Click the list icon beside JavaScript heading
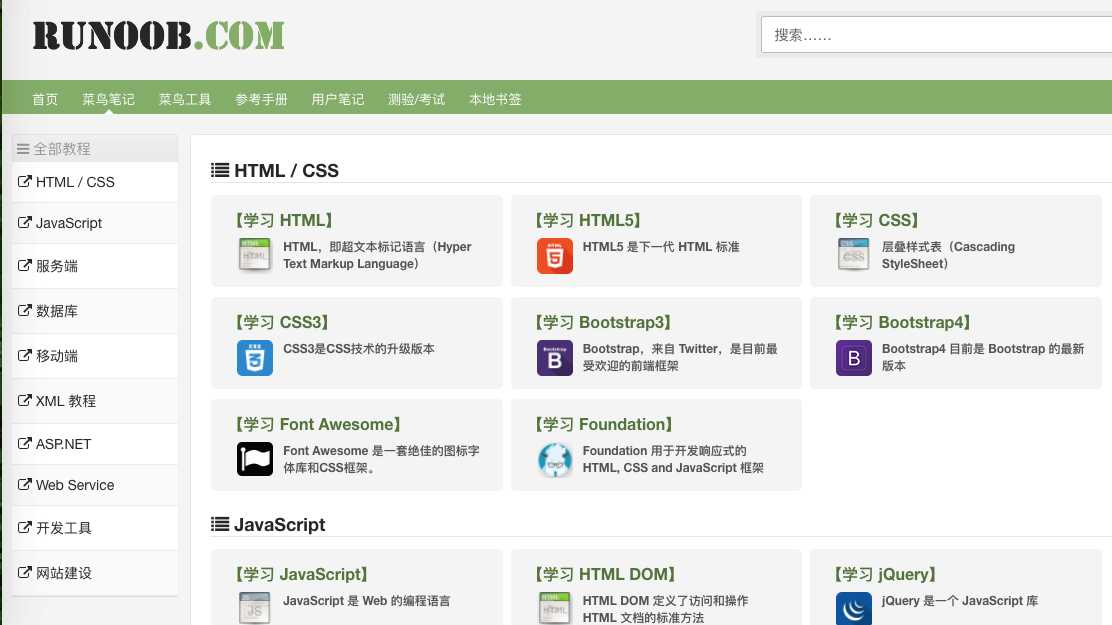This screenshot has height=625, width=1112. click(220, 524)
